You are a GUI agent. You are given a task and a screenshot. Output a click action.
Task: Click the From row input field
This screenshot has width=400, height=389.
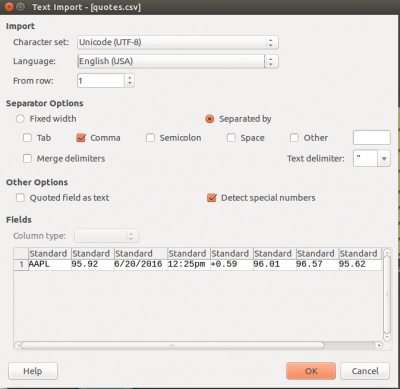101,81
